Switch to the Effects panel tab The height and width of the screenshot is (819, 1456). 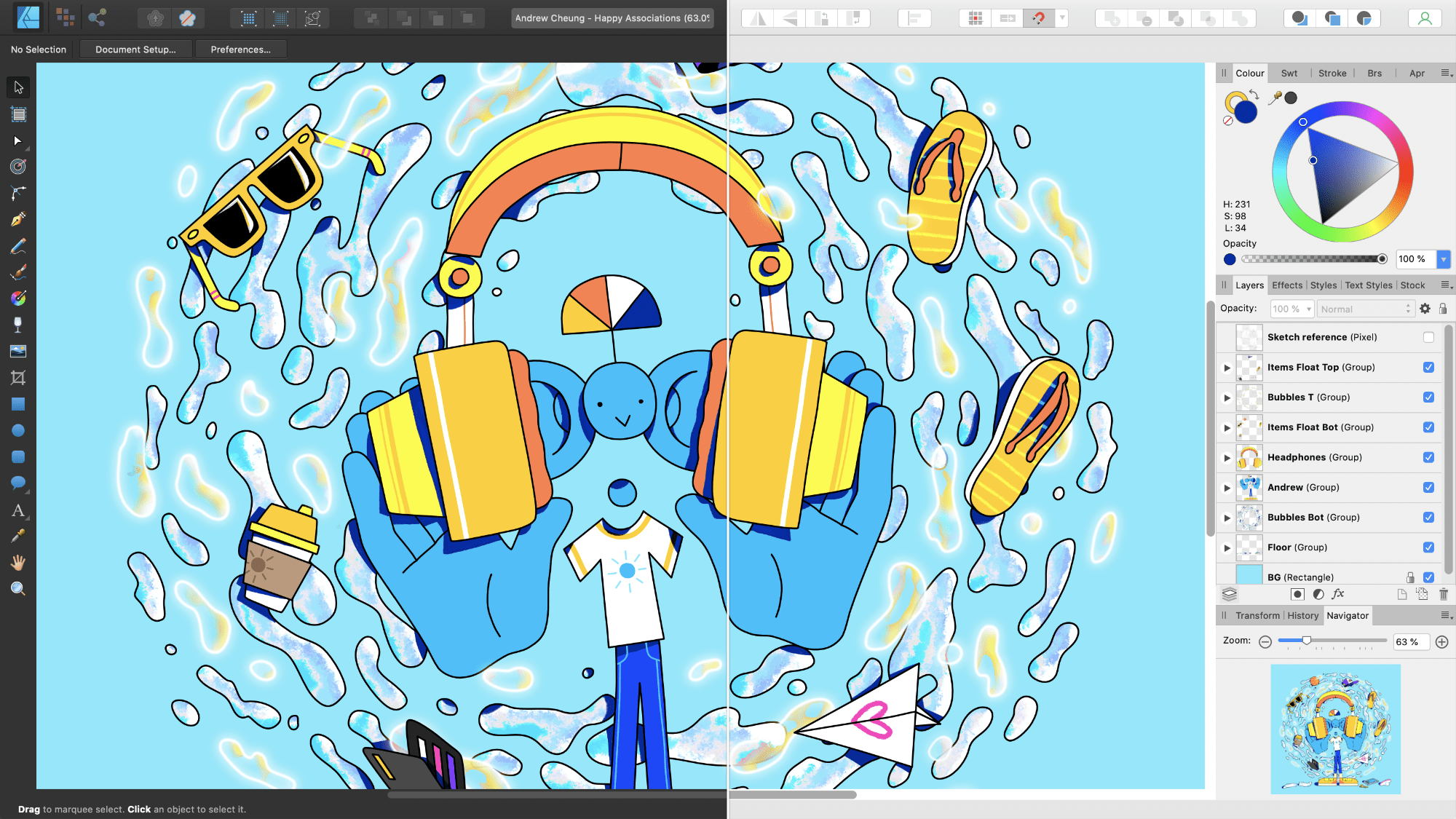1287,285
